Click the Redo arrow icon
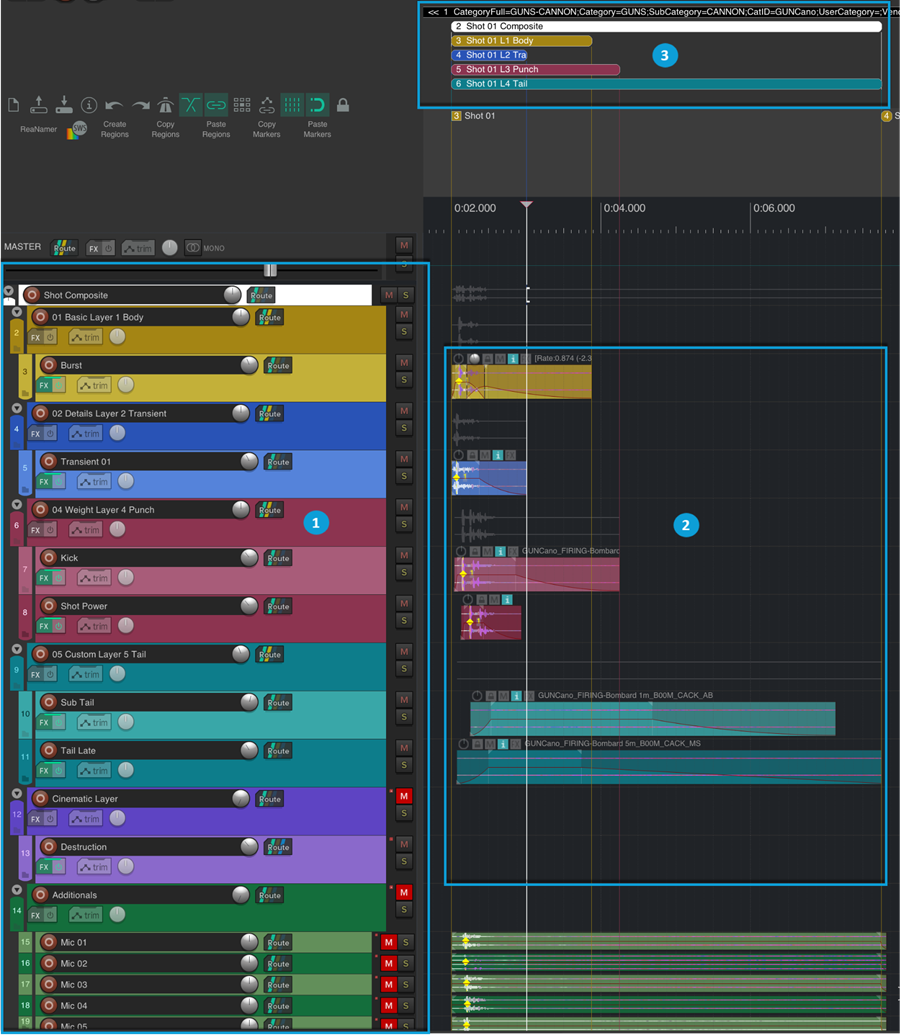The width and height of the screenshot is (900, 1035). (x=141, y=105)
